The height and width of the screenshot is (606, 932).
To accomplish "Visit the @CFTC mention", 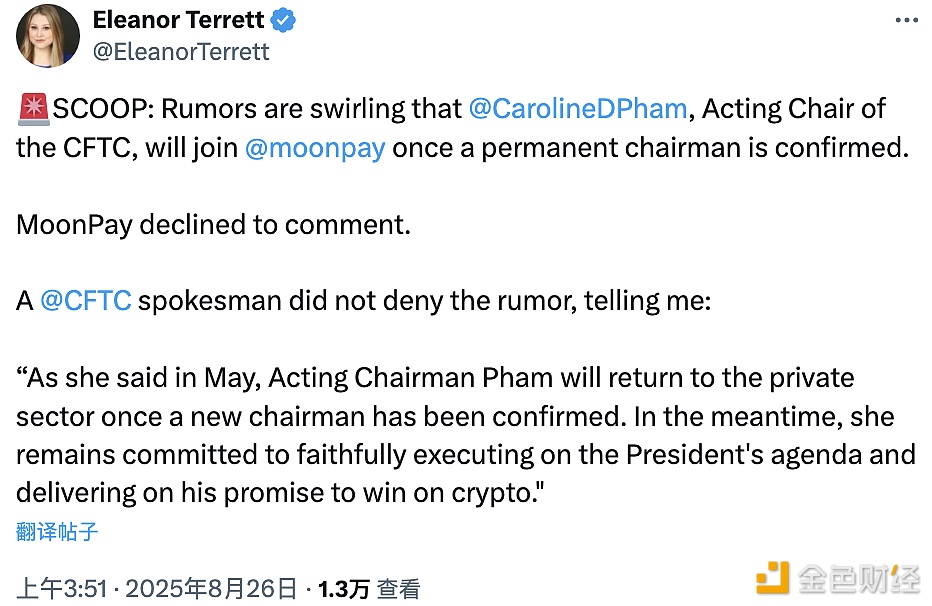I will 86,301.
